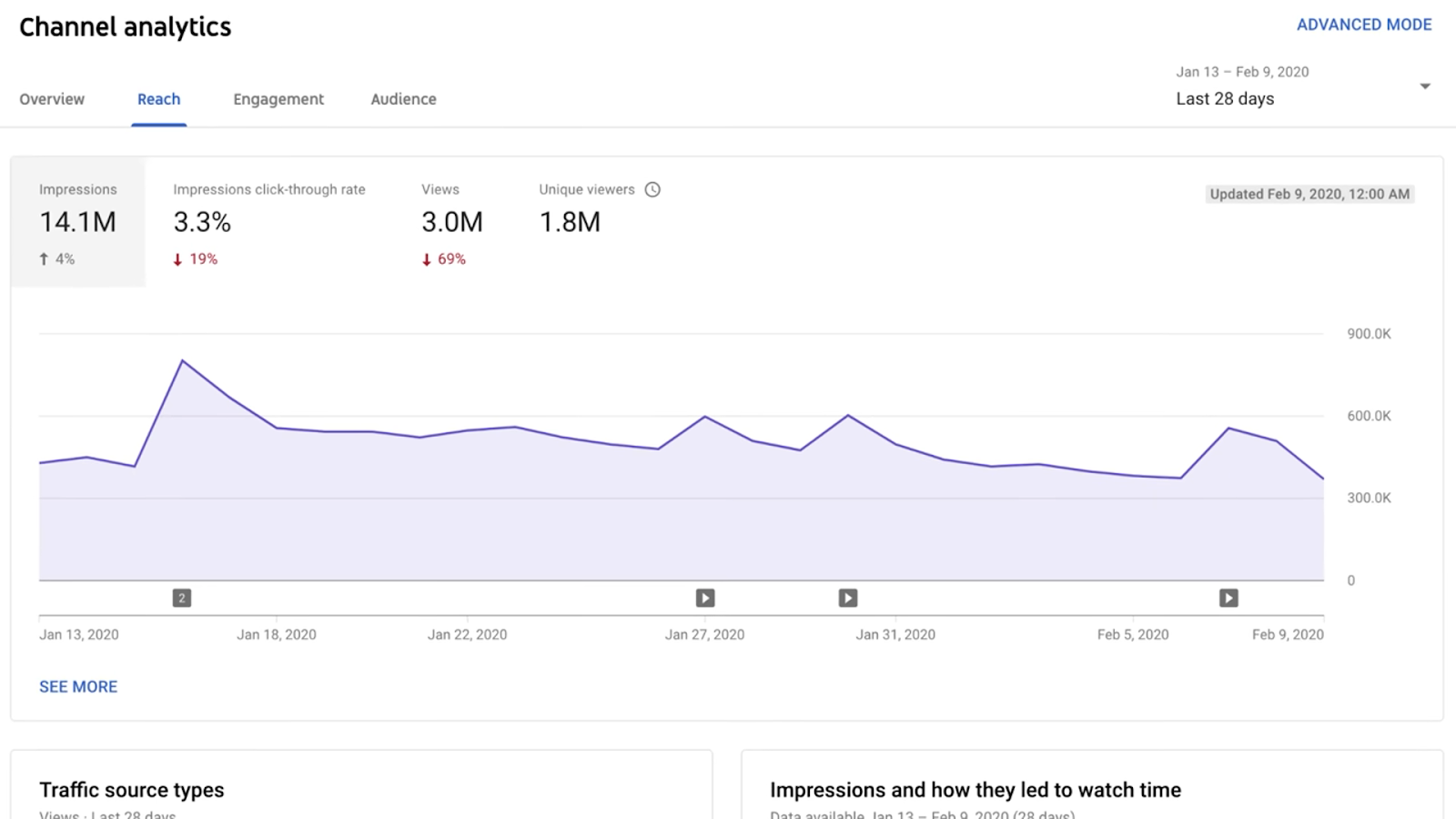This screenshot has width=1456, height=819.
Task: Switch to the Engagement tab
Action: point(278,99)
